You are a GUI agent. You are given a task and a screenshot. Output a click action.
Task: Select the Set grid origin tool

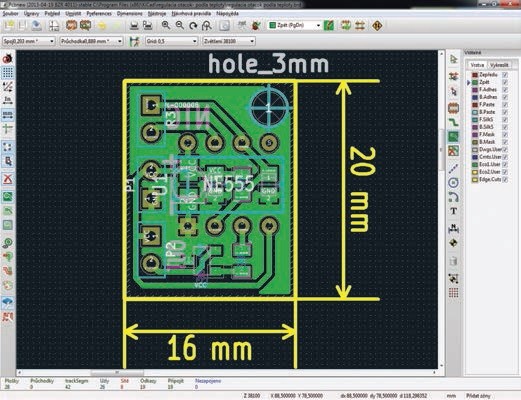point(453,293)
